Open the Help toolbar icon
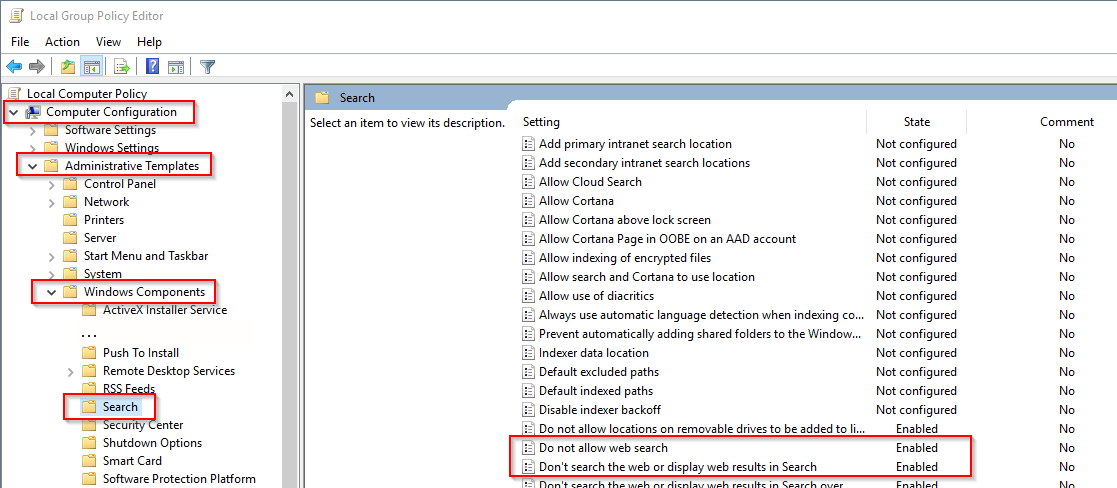 coord(152,67)
